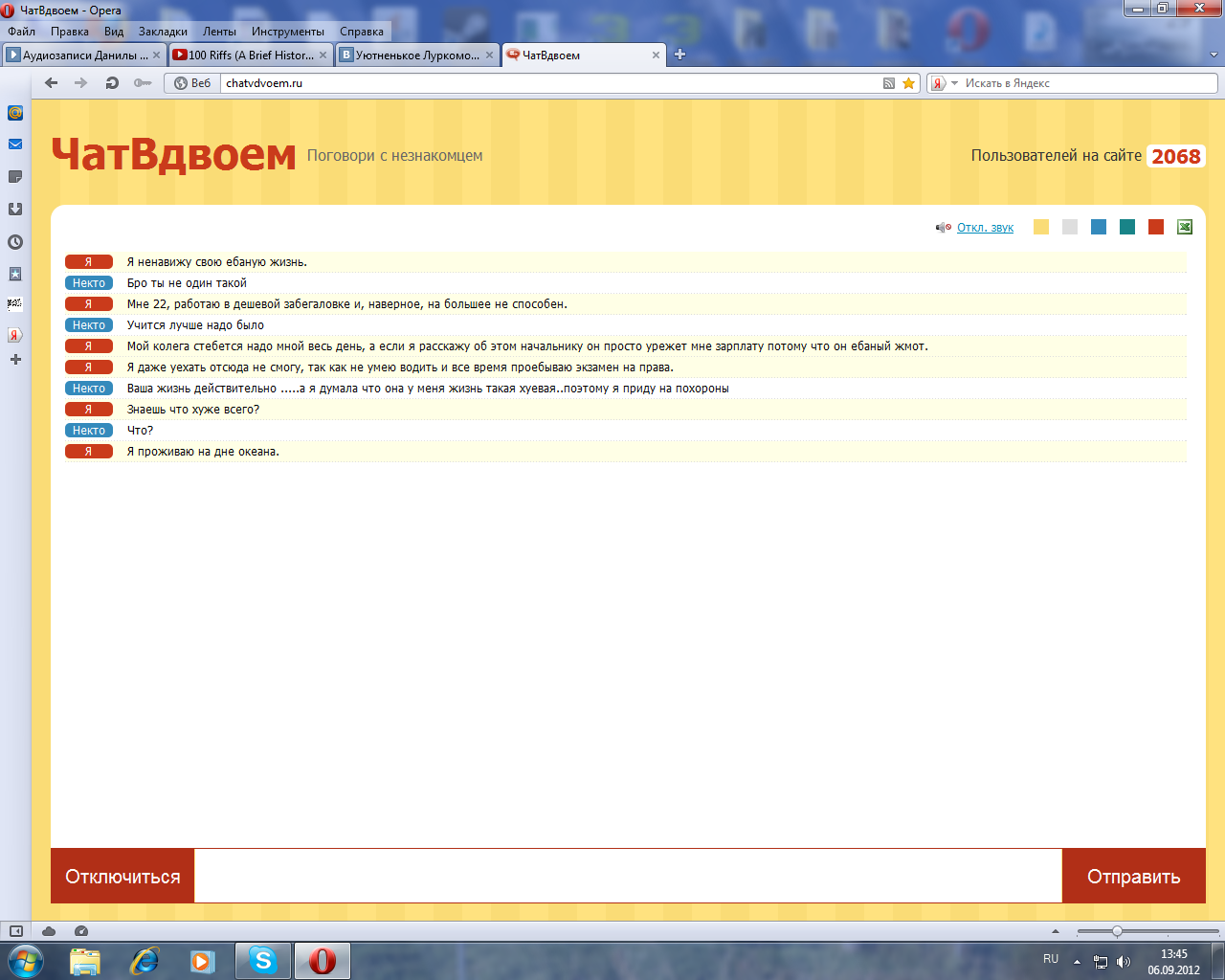Screen dimensions: 1225x980
Task: Close the Уютненькое Луркомо tab
Action: tap(490, 56)
